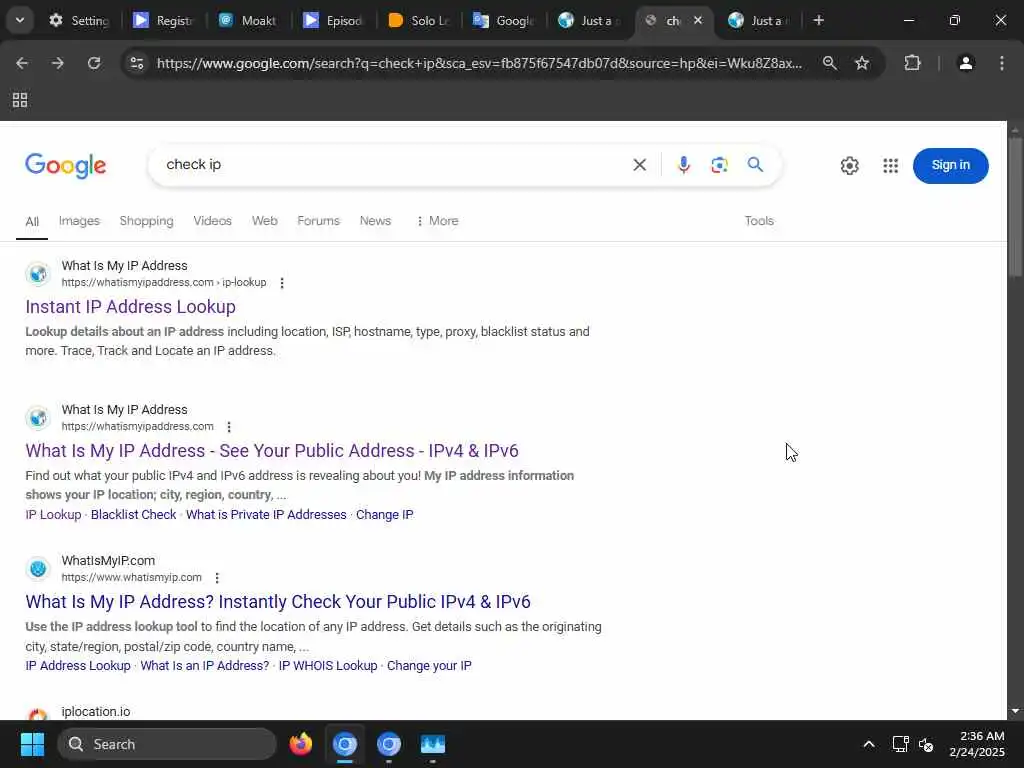1024x768 pixels.
Task: Open options for whatismyipaddress.com result
Action: pyautogui.click(x=229, y=426)
